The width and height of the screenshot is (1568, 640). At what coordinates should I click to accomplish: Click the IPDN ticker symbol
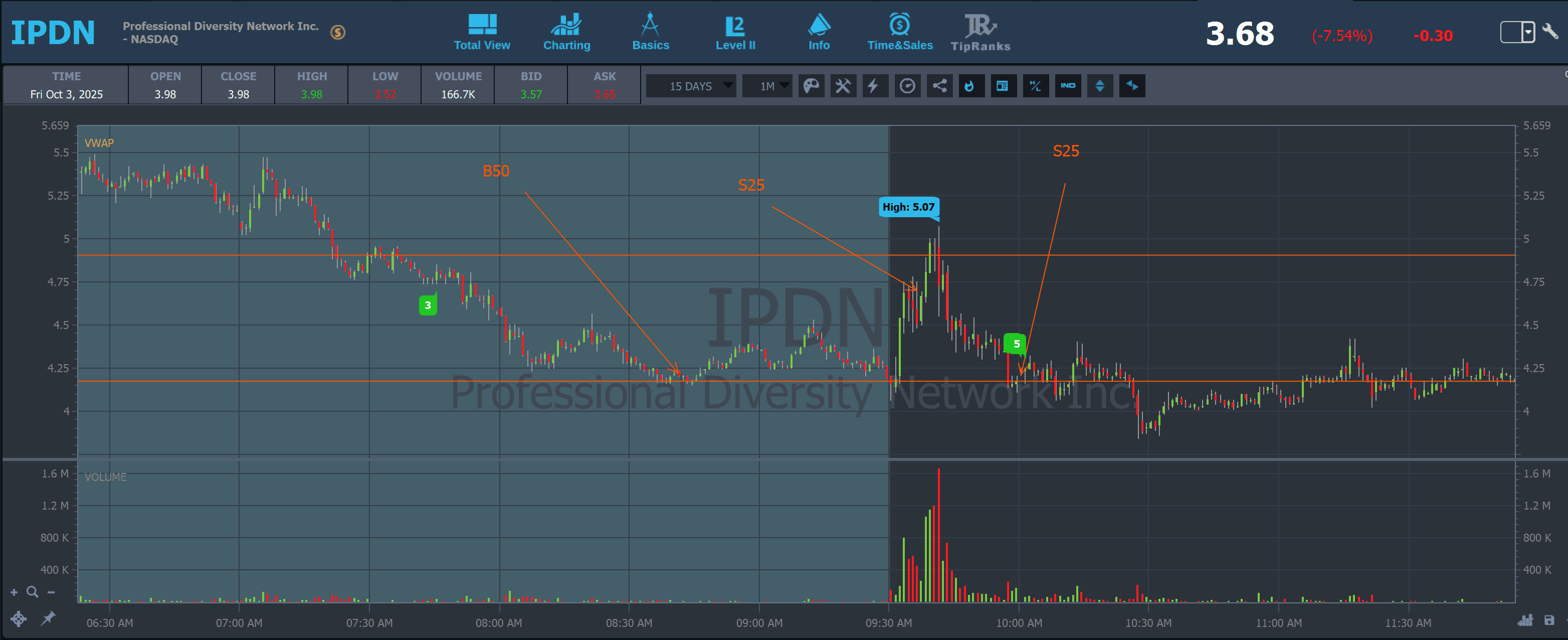pyautogui.click(x=53, y=32)
